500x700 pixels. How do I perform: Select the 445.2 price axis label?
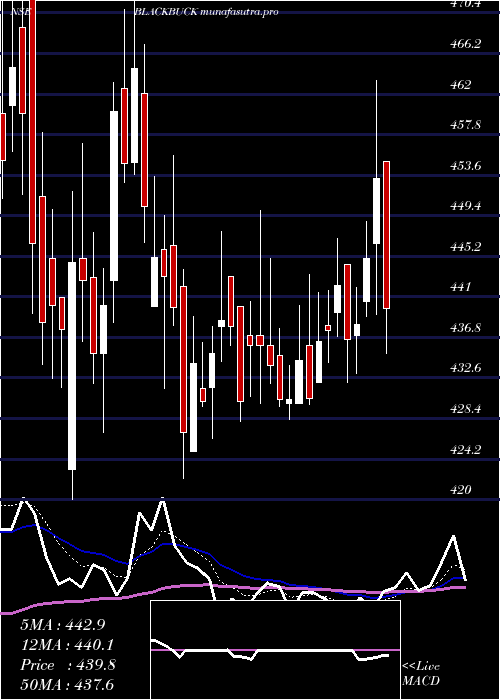[x=465, y=247]
